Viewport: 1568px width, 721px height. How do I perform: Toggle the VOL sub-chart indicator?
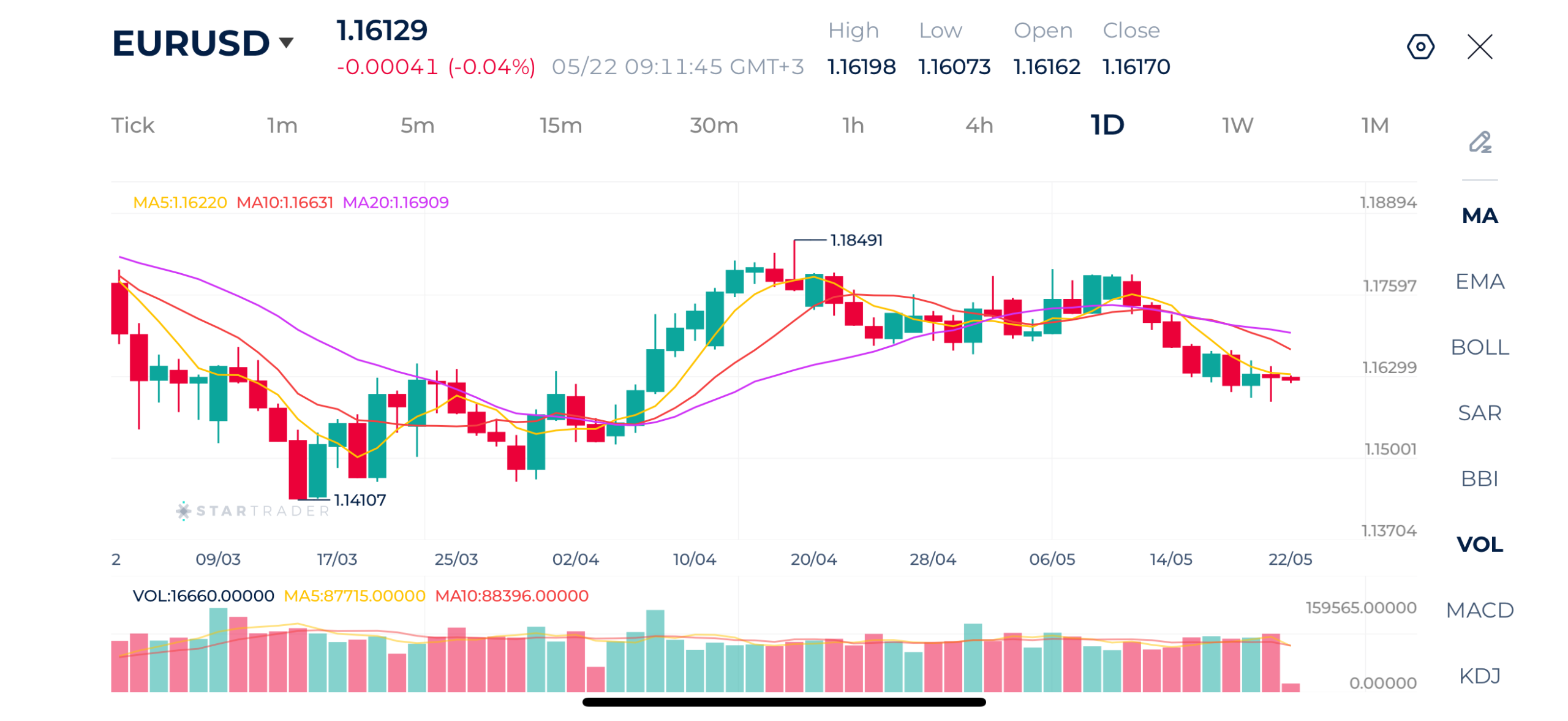pos(1479,543)
